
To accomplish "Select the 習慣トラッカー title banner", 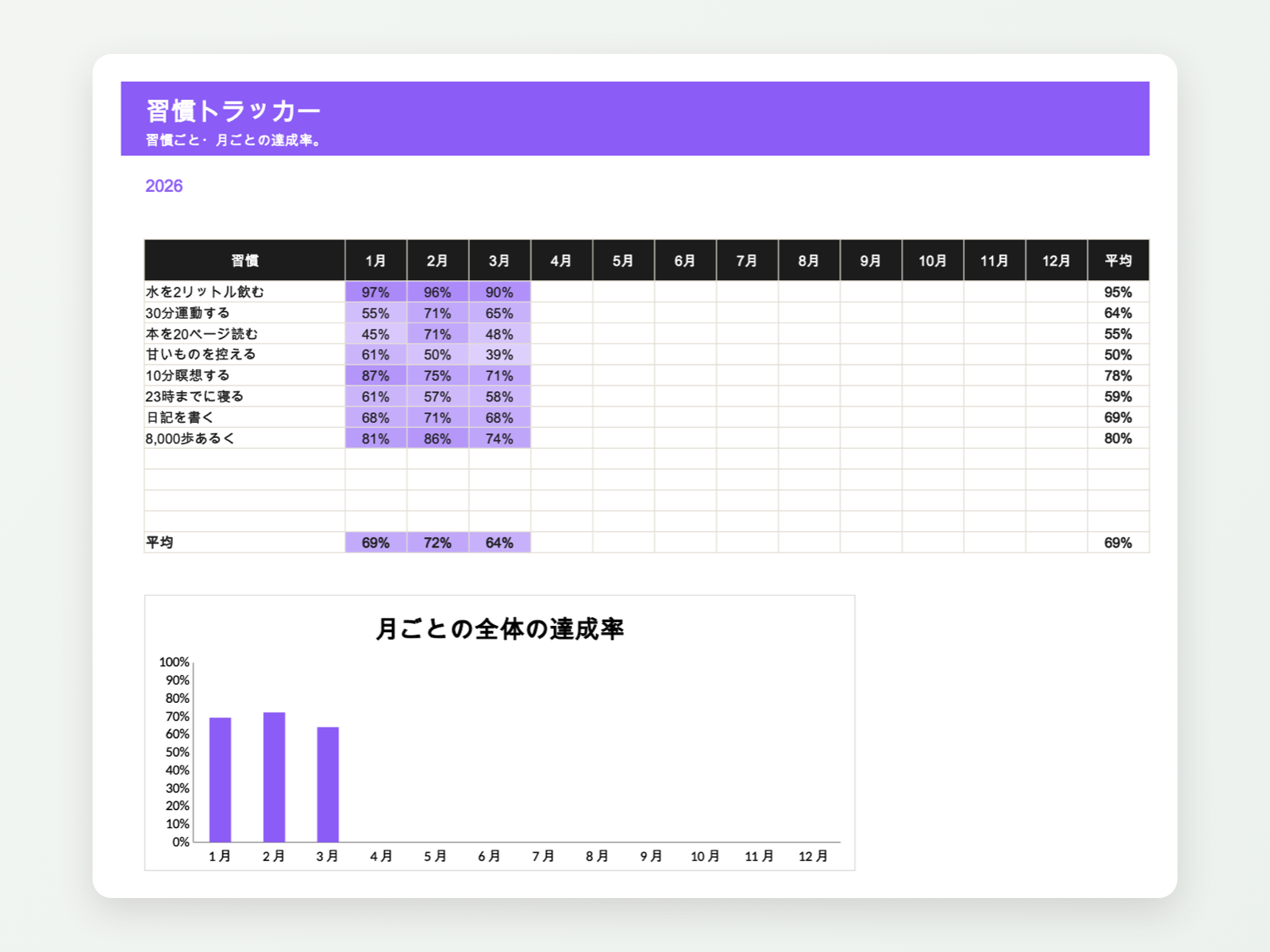I will coord(635,118).
